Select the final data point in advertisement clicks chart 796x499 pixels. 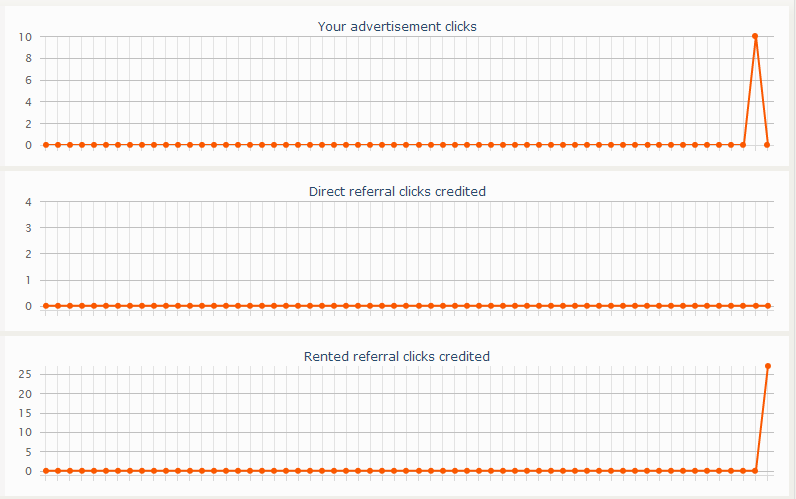[767, 145]
